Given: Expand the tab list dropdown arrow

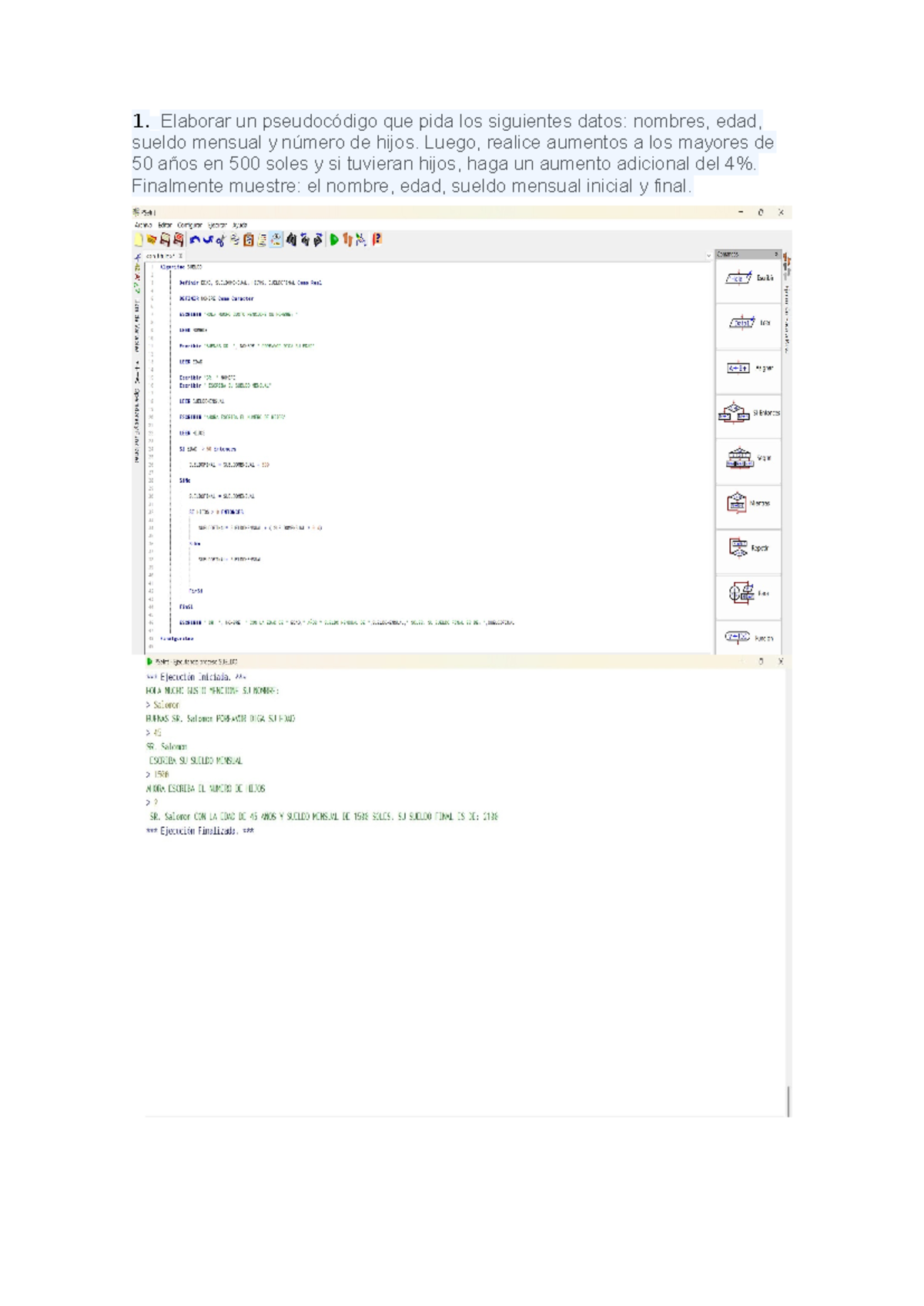Looking at the screenshot, I should (708, 255).
